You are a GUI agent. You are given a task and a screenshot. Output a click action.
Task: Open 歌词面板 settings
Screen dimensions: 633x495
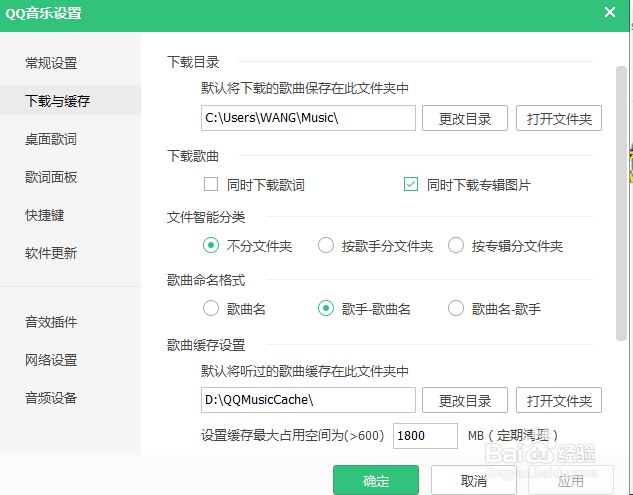click(51, 177)
